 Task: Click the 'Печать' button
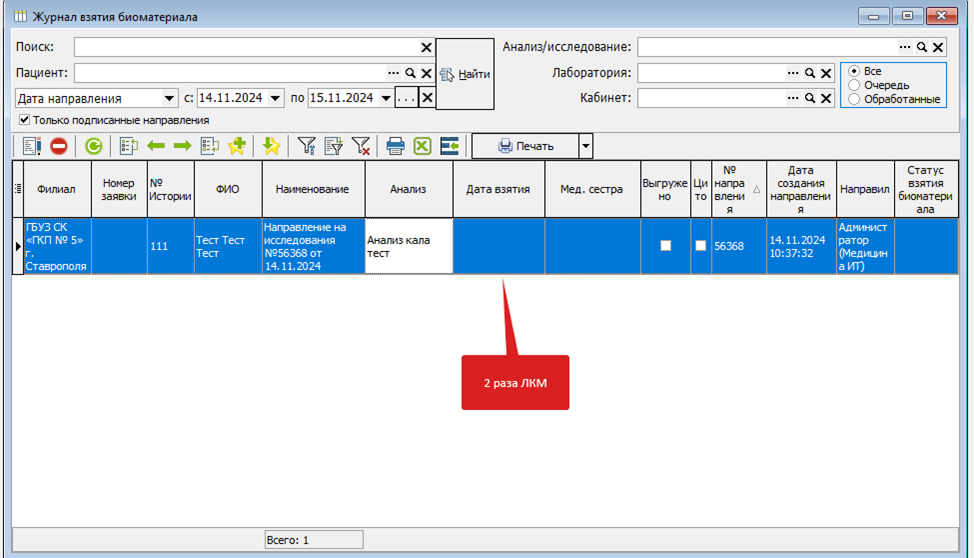(x=525, y=146)
